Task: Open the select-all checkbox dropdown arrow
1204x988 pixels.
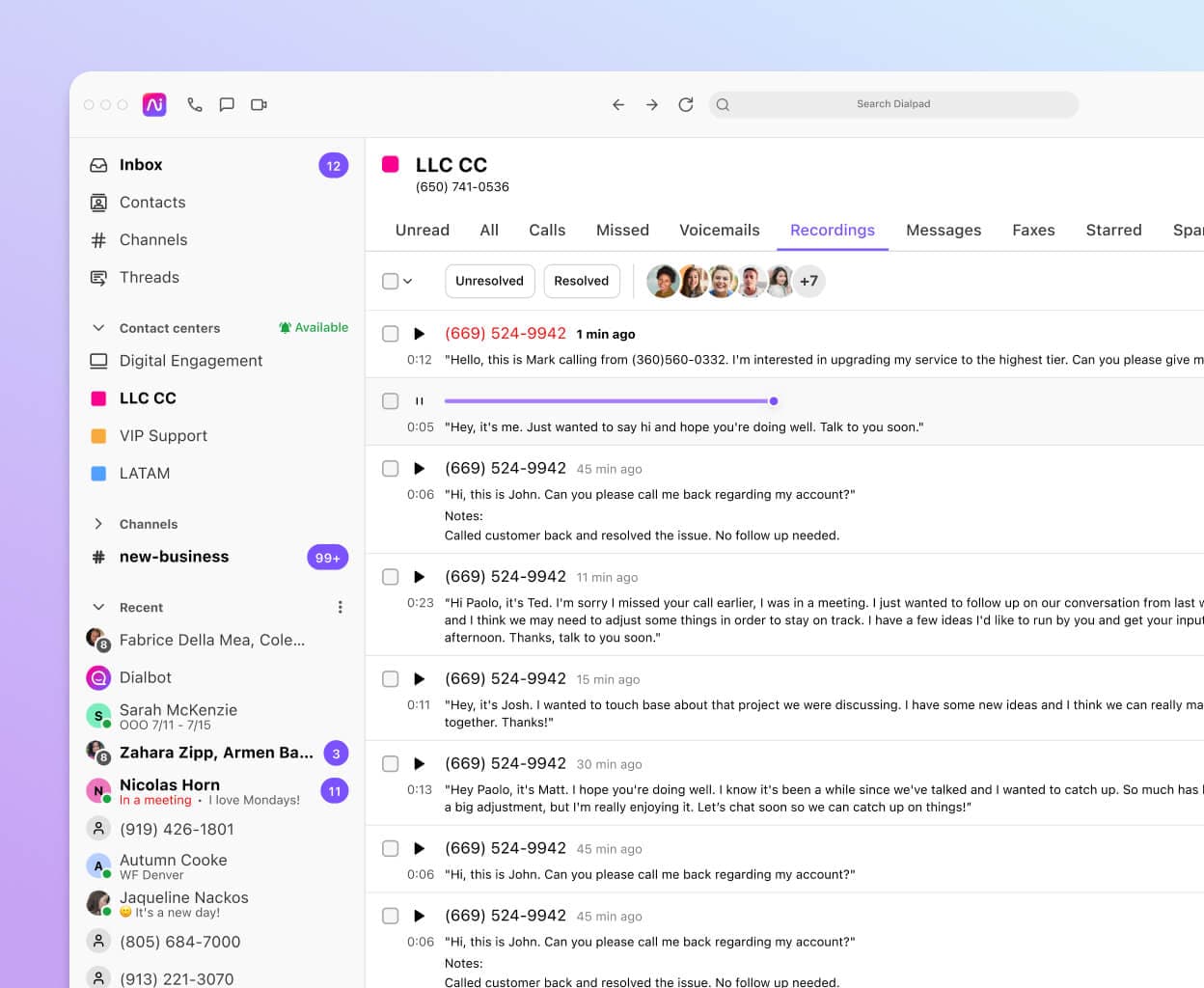Action: tap(408, 282)
